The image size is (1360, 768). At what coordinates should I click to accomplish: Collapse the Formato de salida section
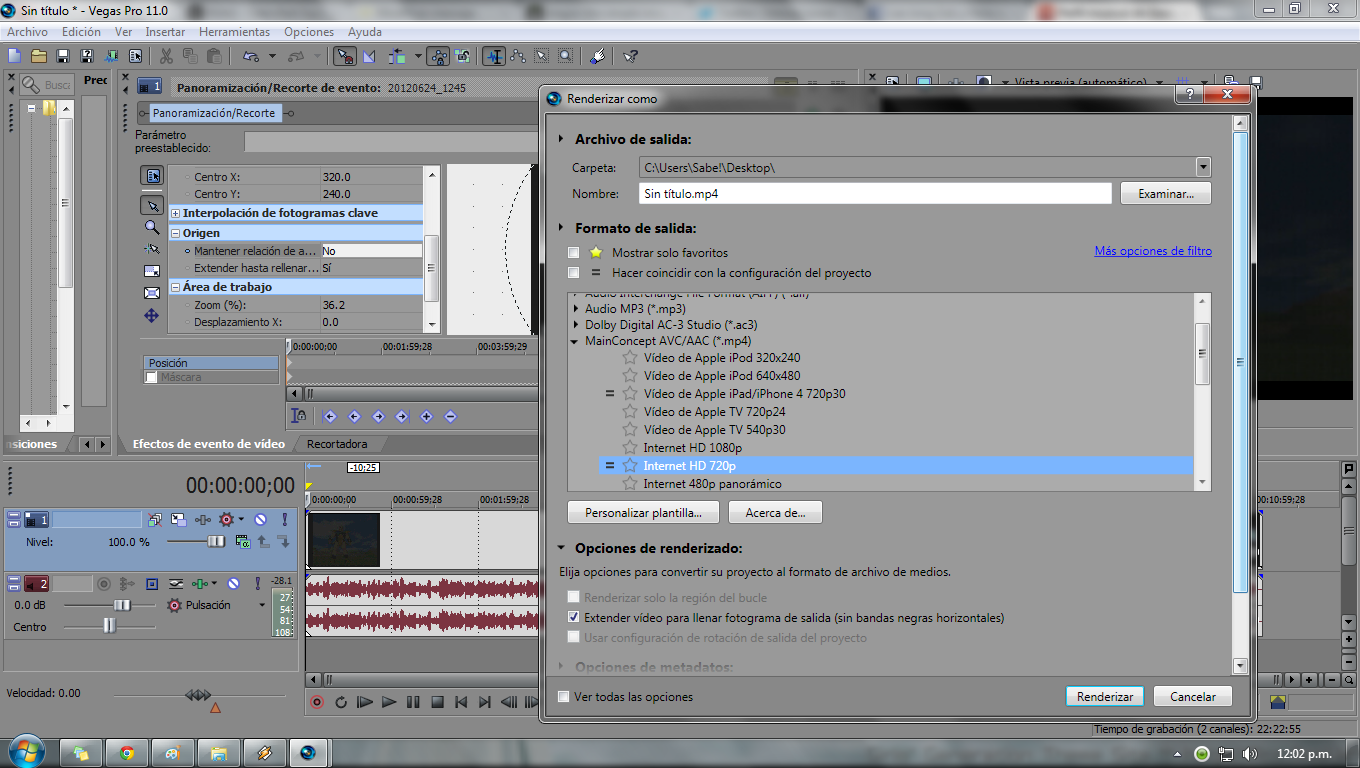563,229
